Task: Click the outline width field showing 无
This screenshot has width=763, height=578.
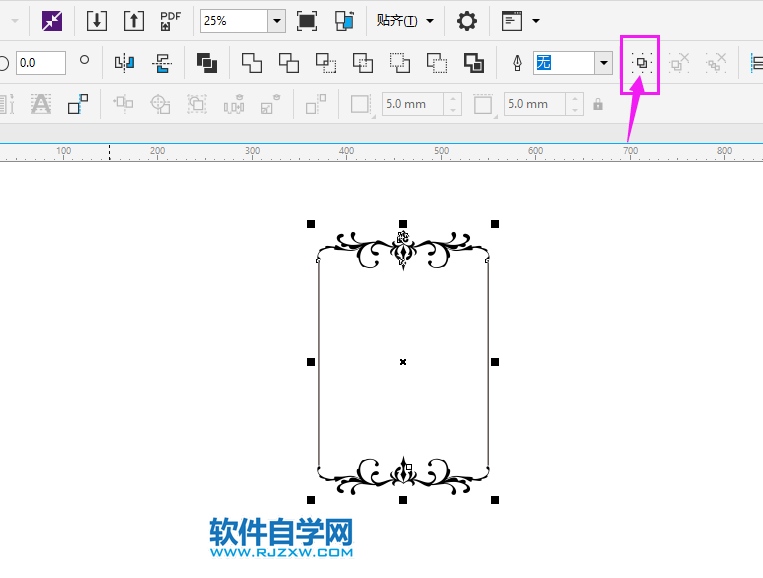Action: [564, 63]
